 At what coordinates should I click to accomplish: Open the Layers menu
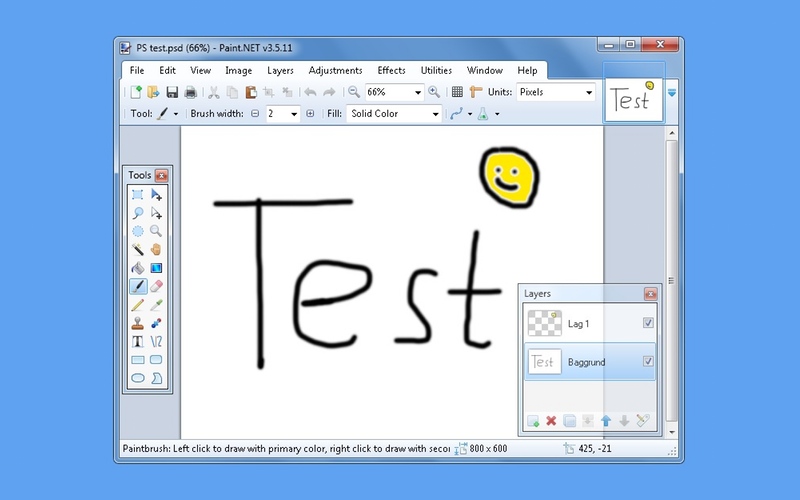280,70
